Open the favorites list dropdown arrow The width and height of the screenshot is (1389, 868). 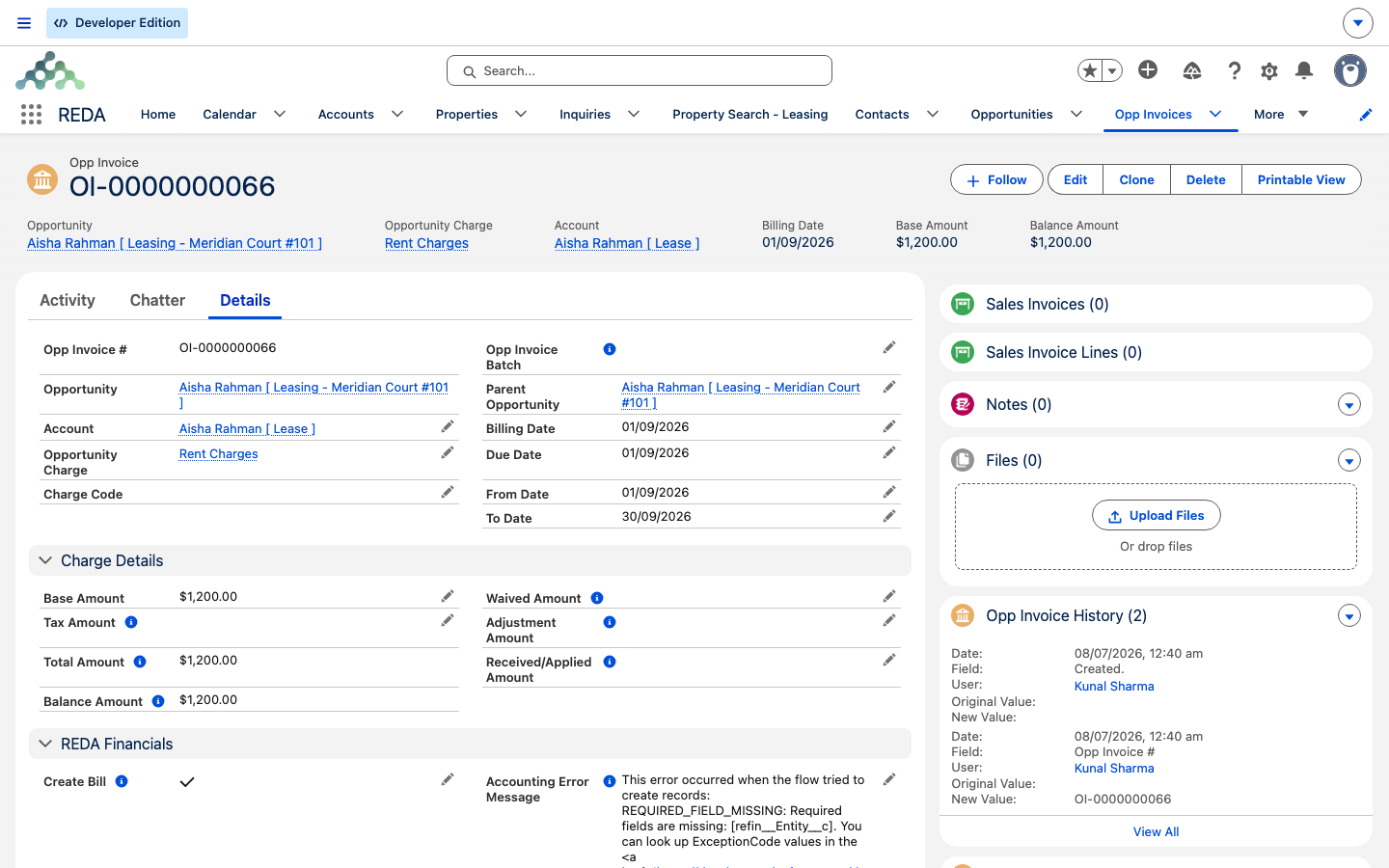click(x=1112, y=70)
